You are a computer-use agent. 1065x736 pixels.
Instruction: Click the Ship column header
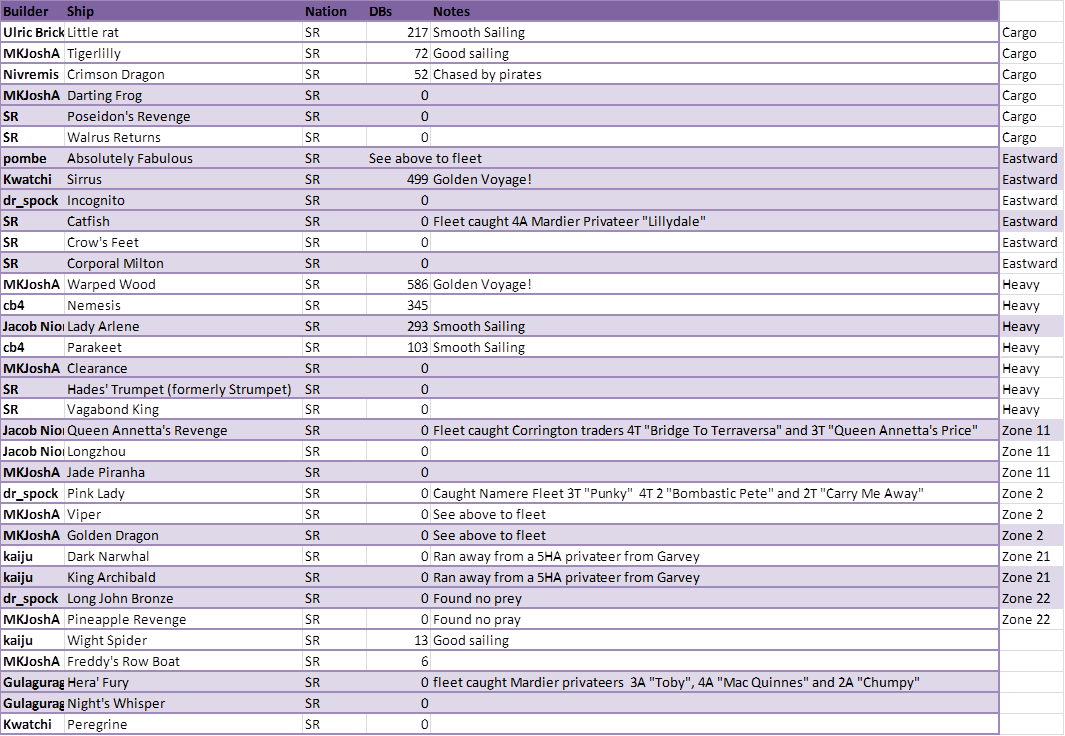coord(81,11)
